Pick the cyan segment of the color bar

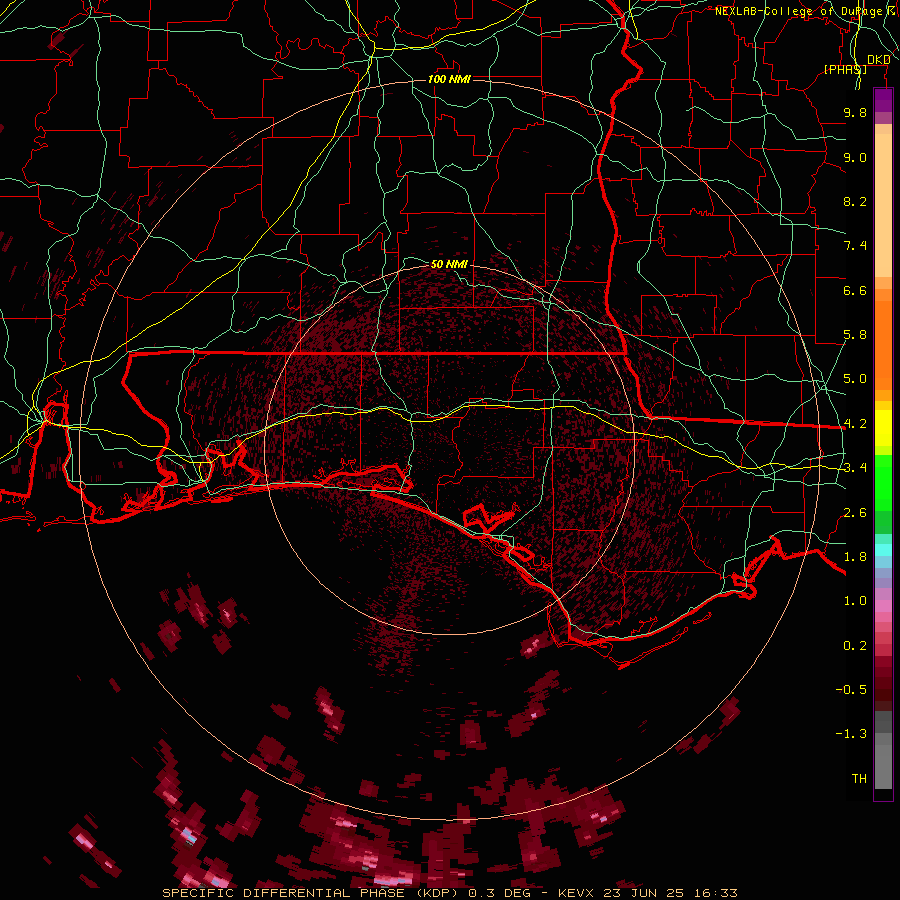[883, 550]
